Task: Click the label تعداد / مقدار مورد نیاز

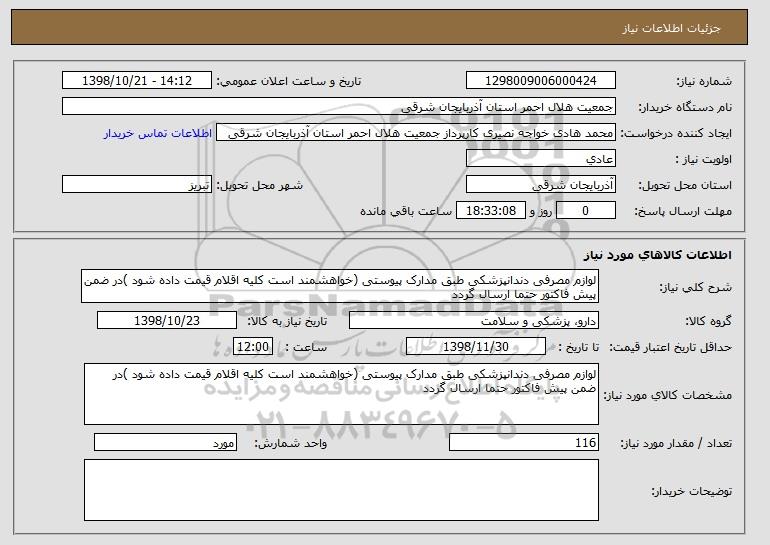Action: pyautogui.click(x=676, y=443)
